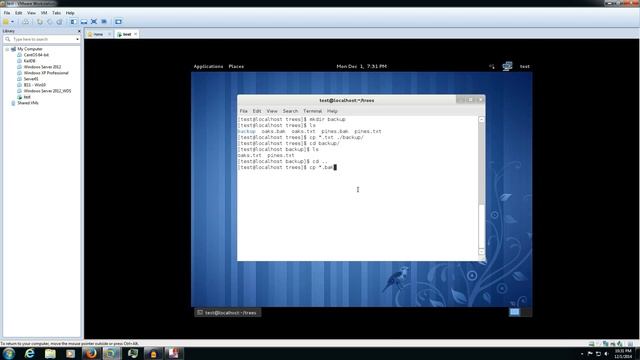Open the terminal's Terminal menu
This screenshot has height=360, width=640.
coord(312,111)
